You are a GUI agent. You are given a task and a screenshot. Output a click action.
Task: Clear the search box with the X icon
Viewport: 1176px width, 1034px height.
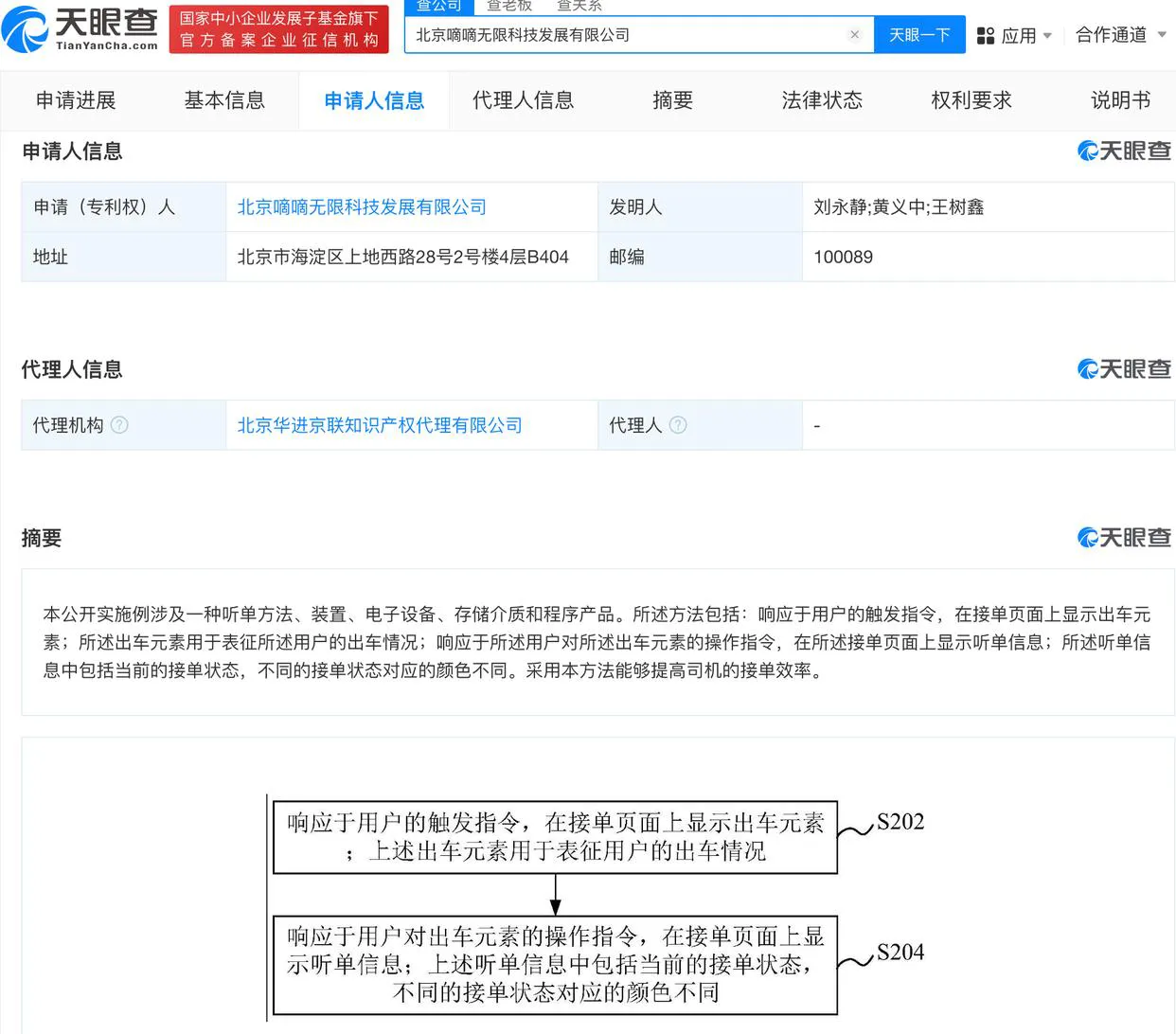click(x=855, y=35)
